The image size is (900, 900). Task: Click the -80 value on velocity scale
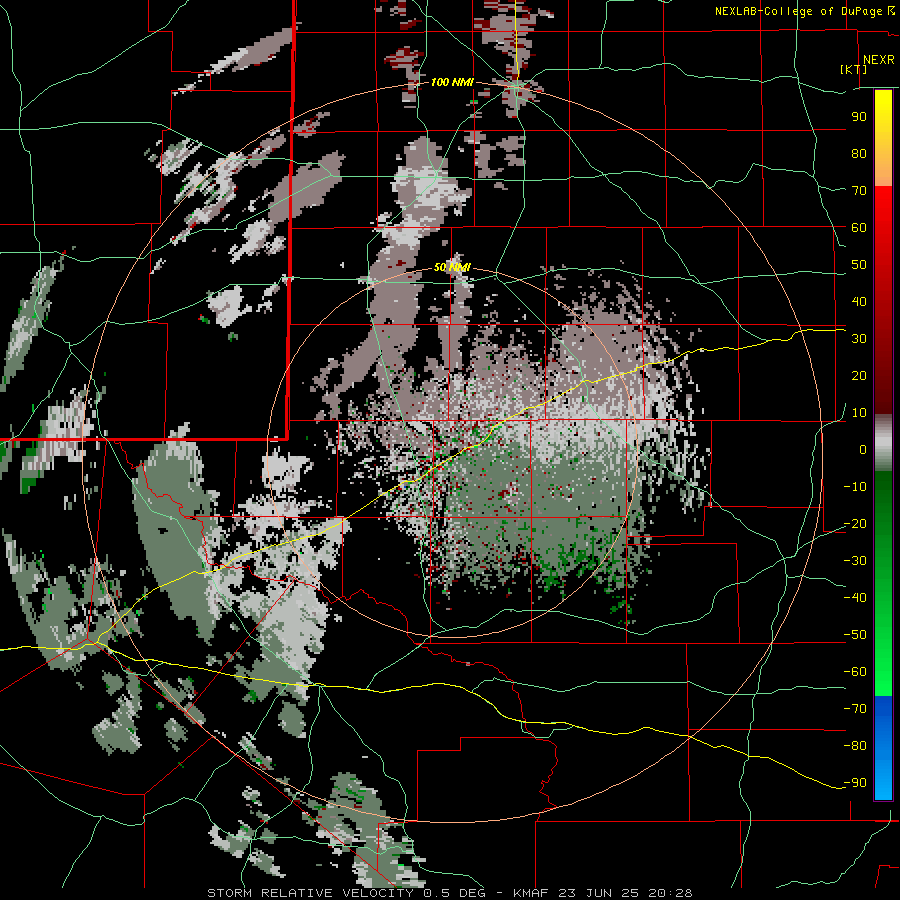tap(855, 746)
